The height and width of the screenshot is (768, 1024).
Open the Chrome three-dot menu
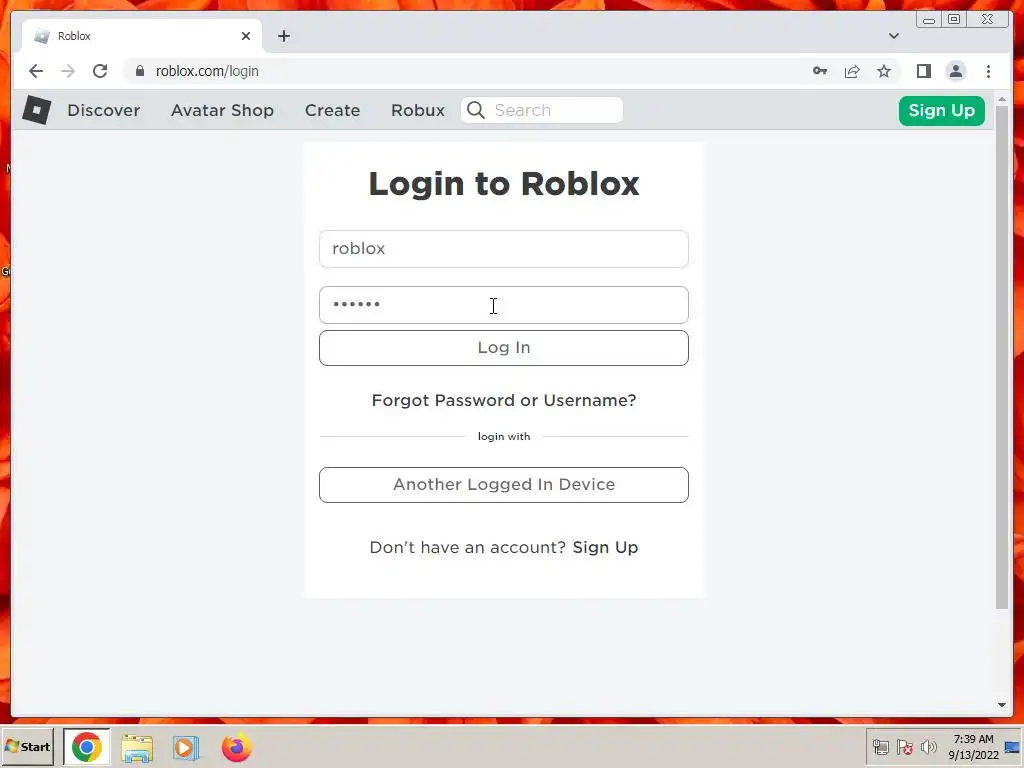click(x=988, y=71)
